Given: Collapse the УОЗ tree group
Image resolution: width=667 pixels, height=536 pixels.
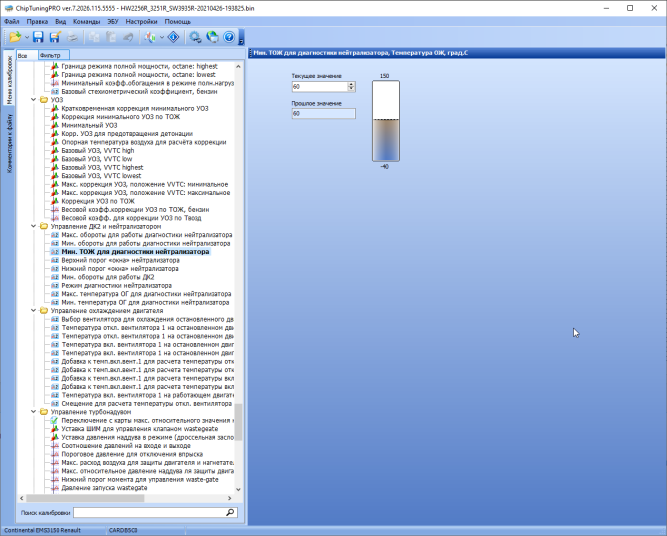Looking at the screenshot, I should tap(34, 100).
